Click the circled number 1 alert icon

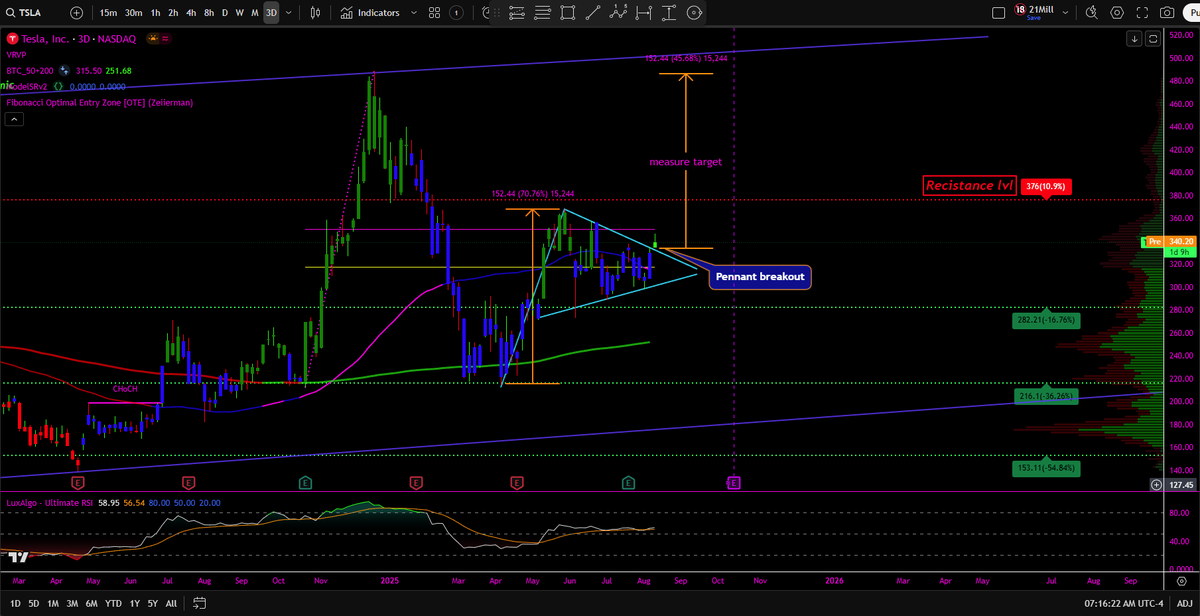pyautogui.click(x=457, y=13)
